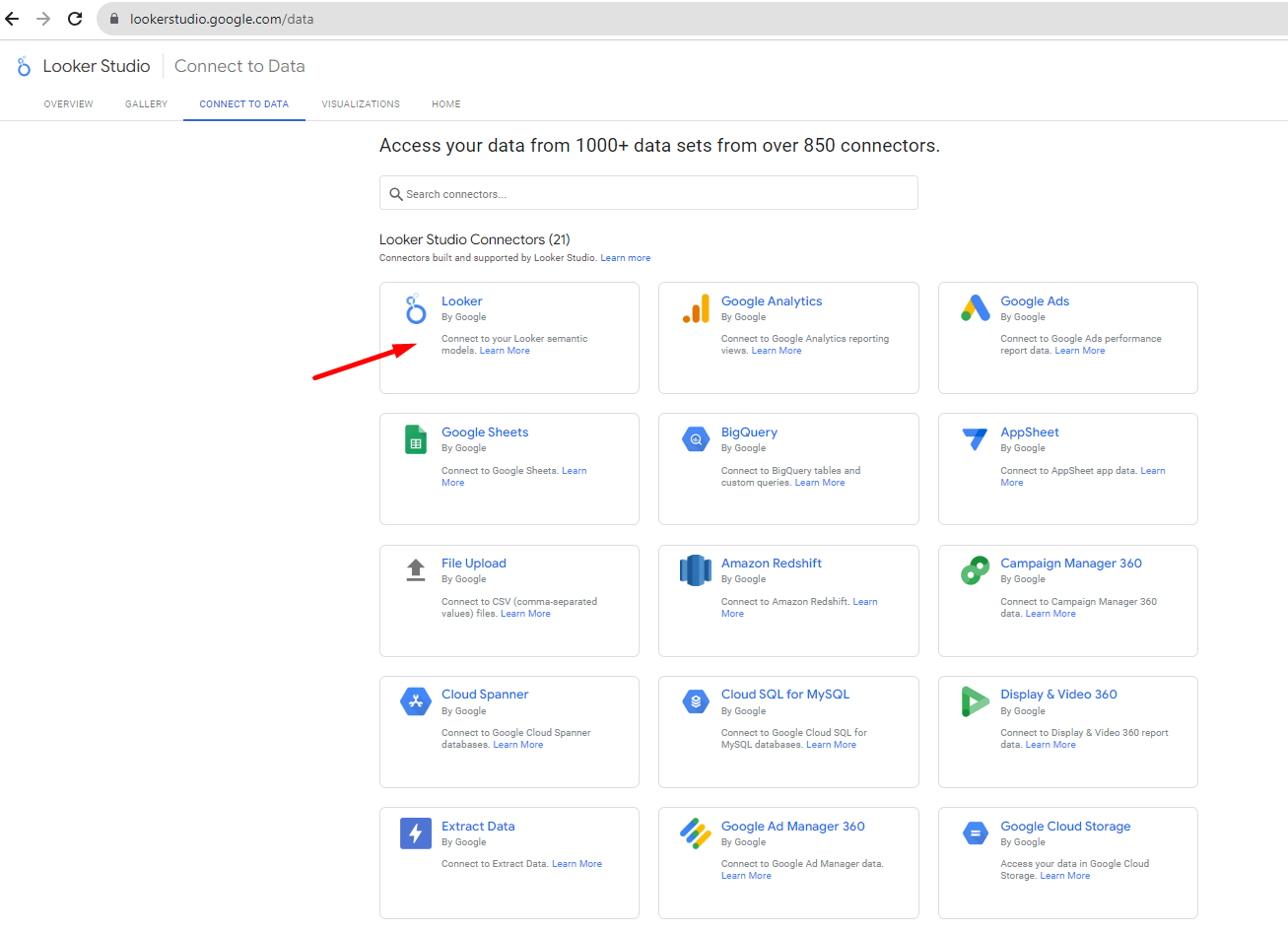Click Learn More in Campaign Manager 360 card
The height and width of the screenshot is (931, 1288).
pyautogui.click(x=1051, y=614)
